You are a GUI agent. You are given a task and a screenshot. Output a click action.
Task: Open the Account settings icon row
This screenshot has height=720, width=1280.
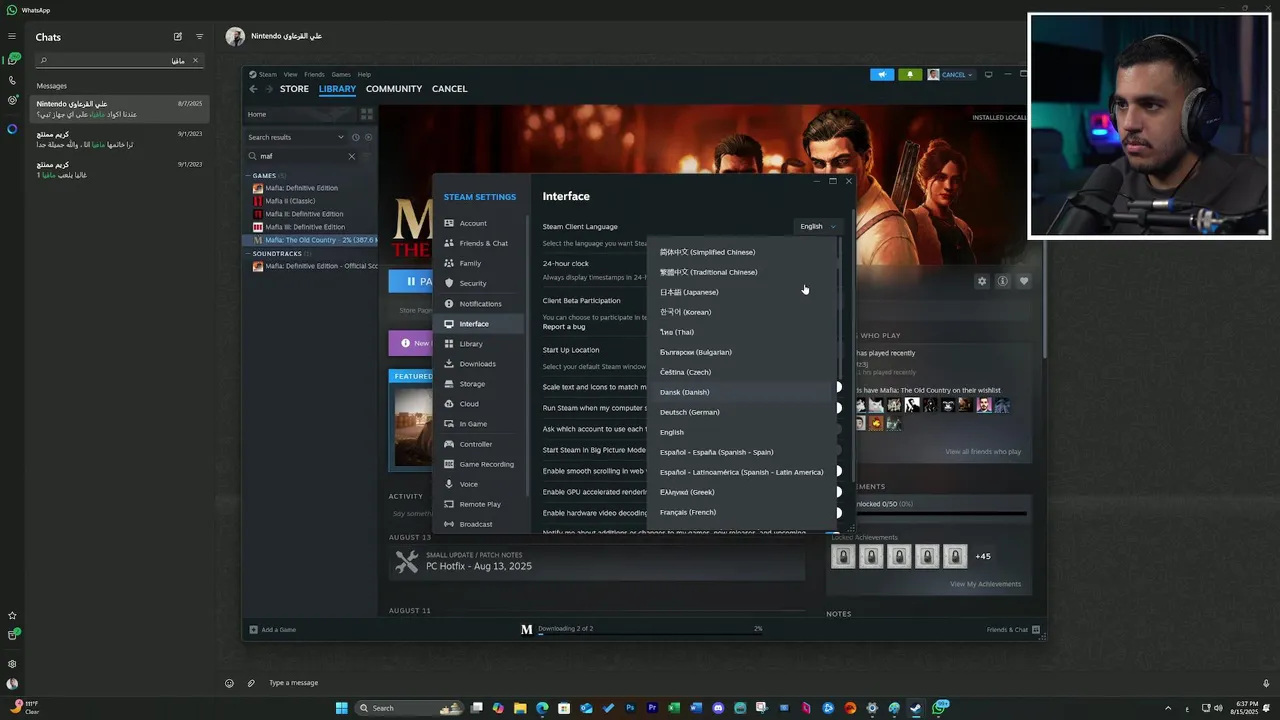point(480,223)
